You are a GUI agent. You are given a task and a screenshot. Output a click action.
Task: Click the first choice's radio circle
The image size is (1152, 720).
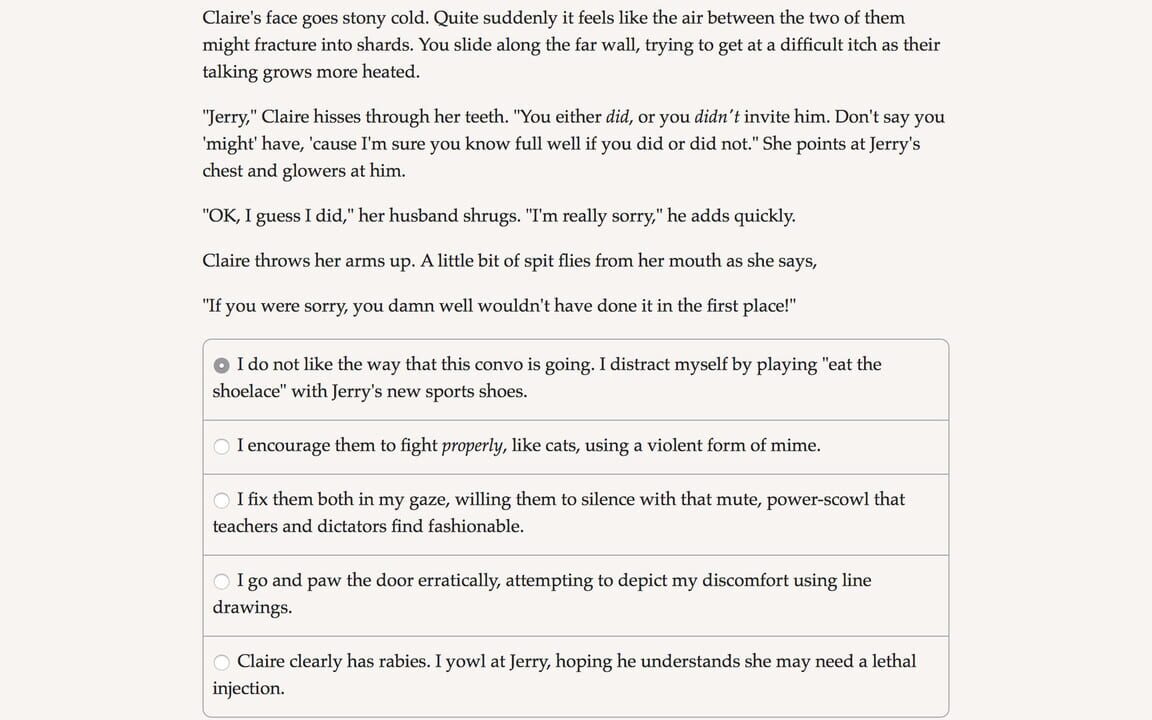221,364
